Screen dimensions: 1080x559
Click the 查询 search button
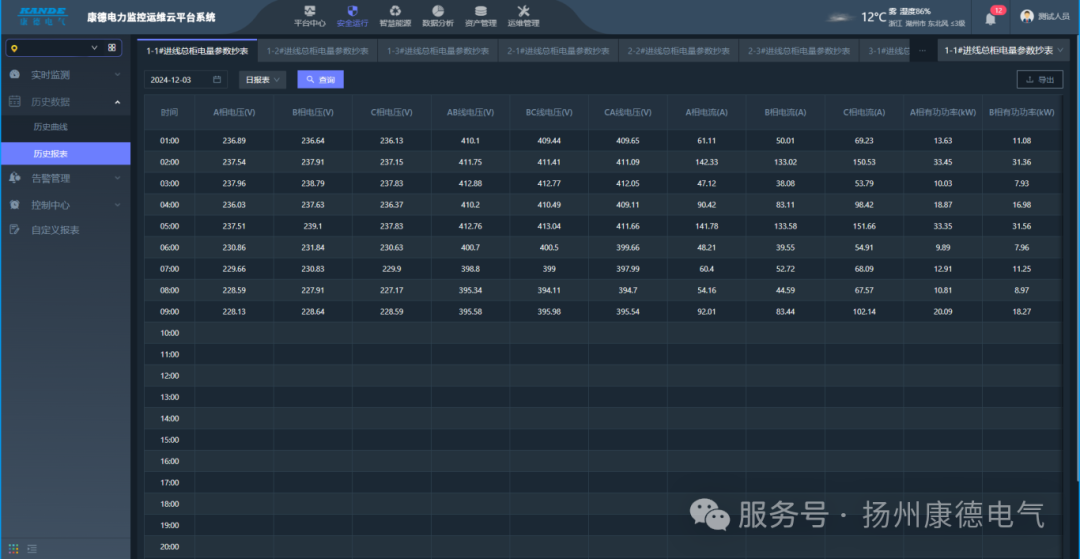[320, 79]
